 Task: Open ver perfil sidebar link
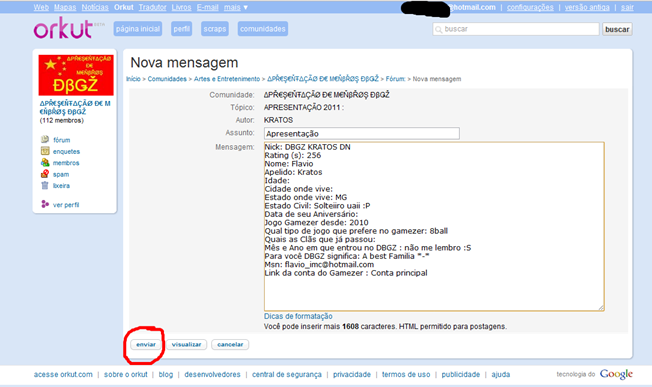tap(66, 205)
